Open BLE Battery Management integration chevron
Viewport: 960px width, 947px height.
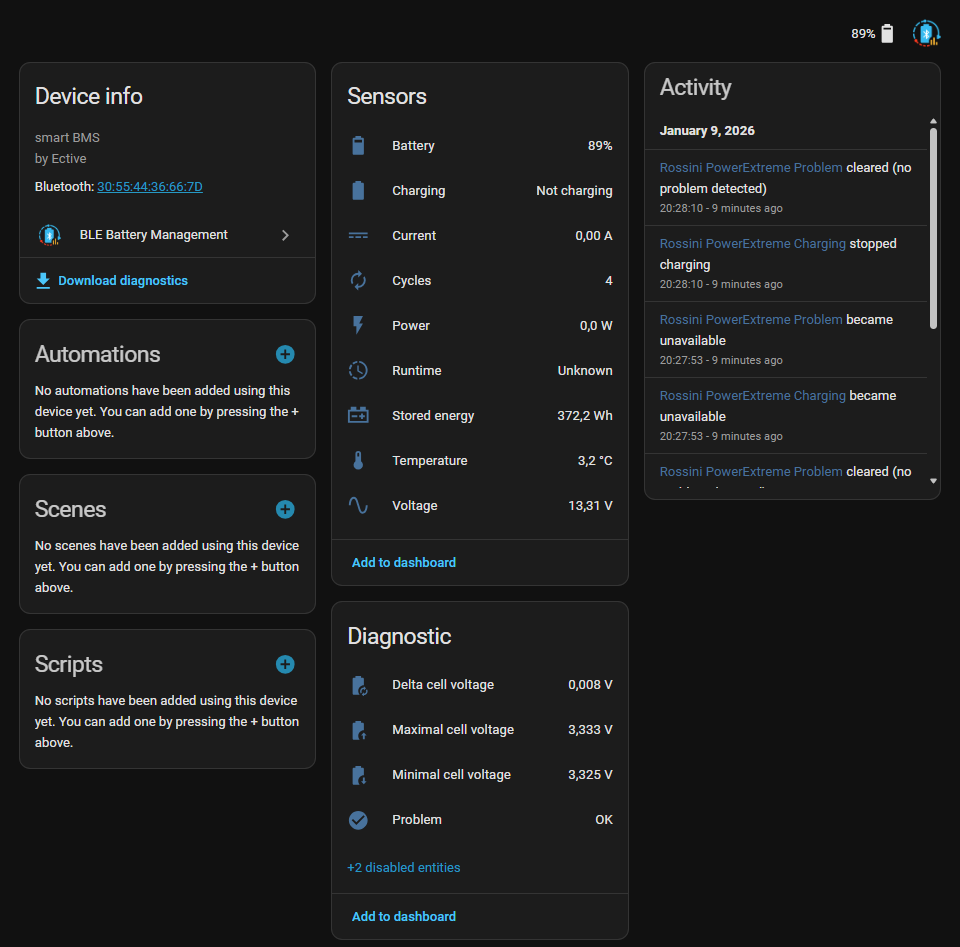pos(285,235)
